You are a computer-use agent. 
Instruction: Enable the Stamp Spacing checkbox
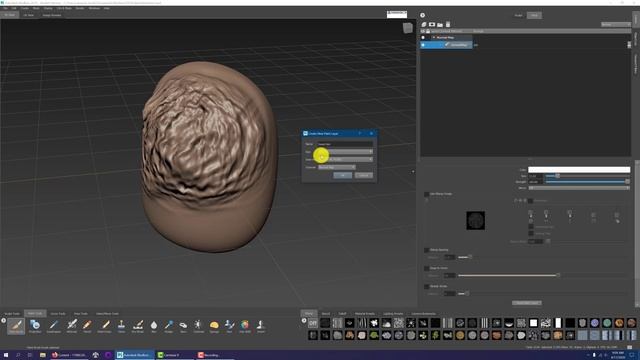(427, 250)
